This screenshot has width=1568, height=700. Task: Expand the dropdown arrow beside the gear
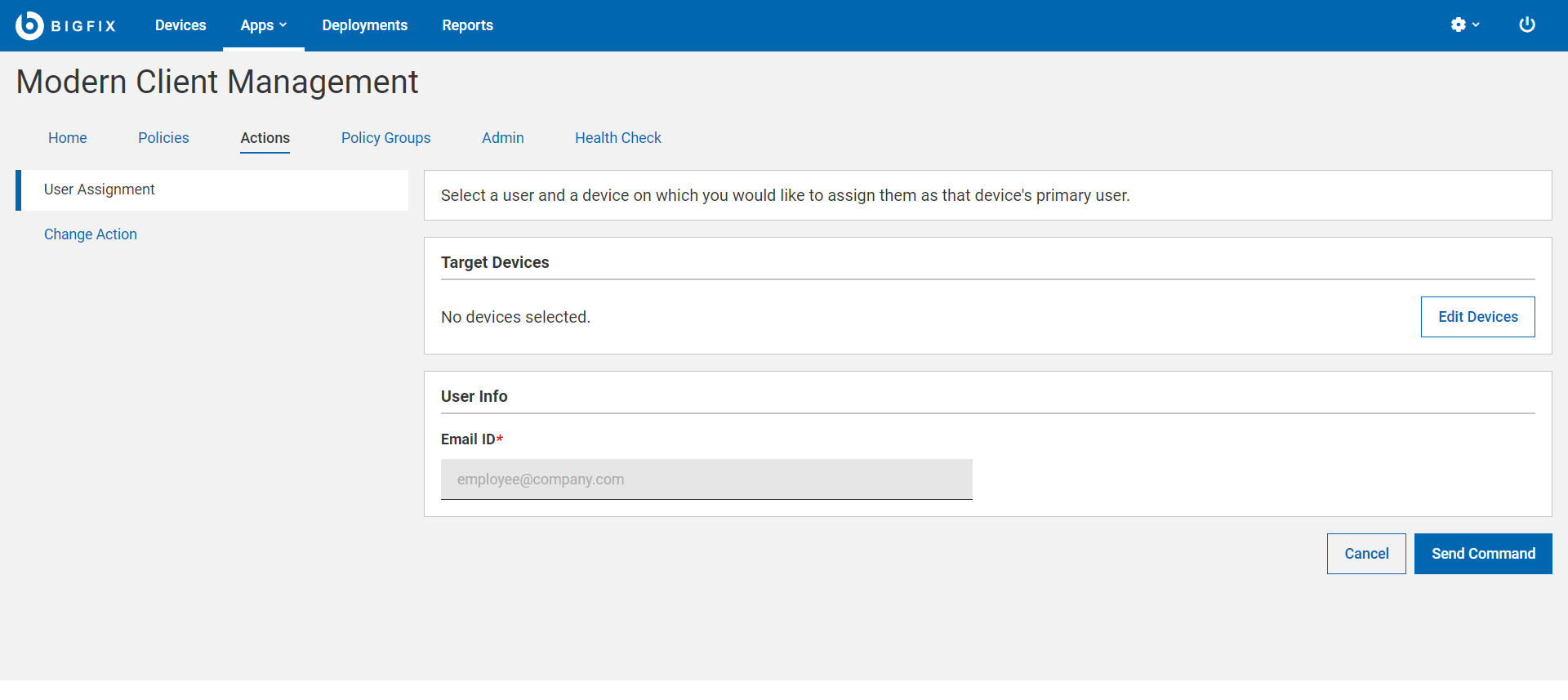coord(1476,25)
